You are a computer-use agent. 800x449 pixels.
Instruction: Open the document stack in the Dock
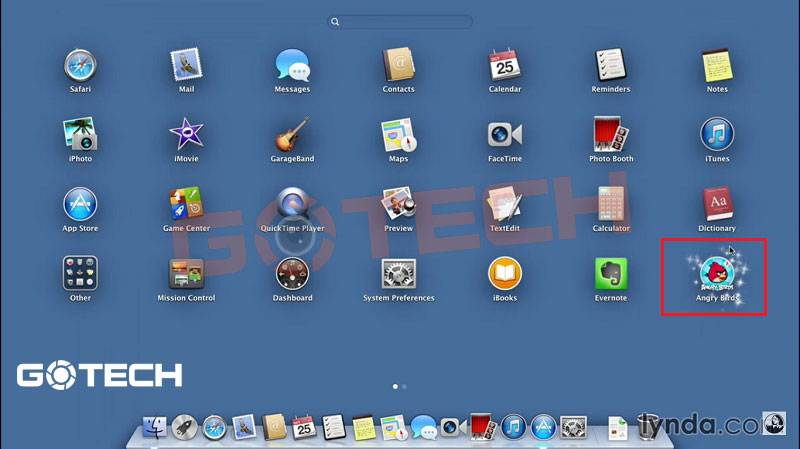[x=617, y=428]
